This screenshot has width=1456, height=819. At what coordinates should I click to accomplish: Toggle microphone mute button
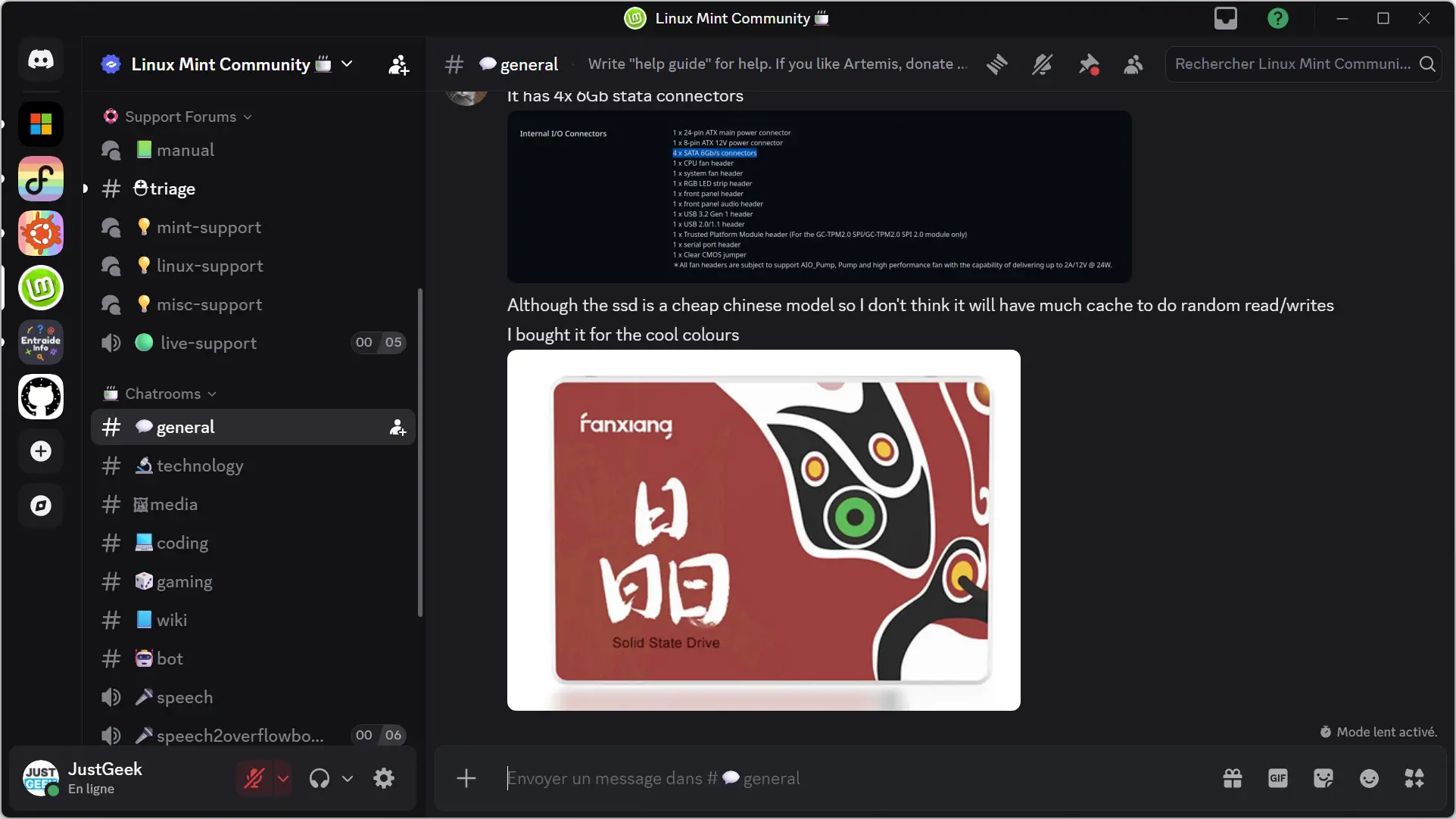[x=254, y=778]
